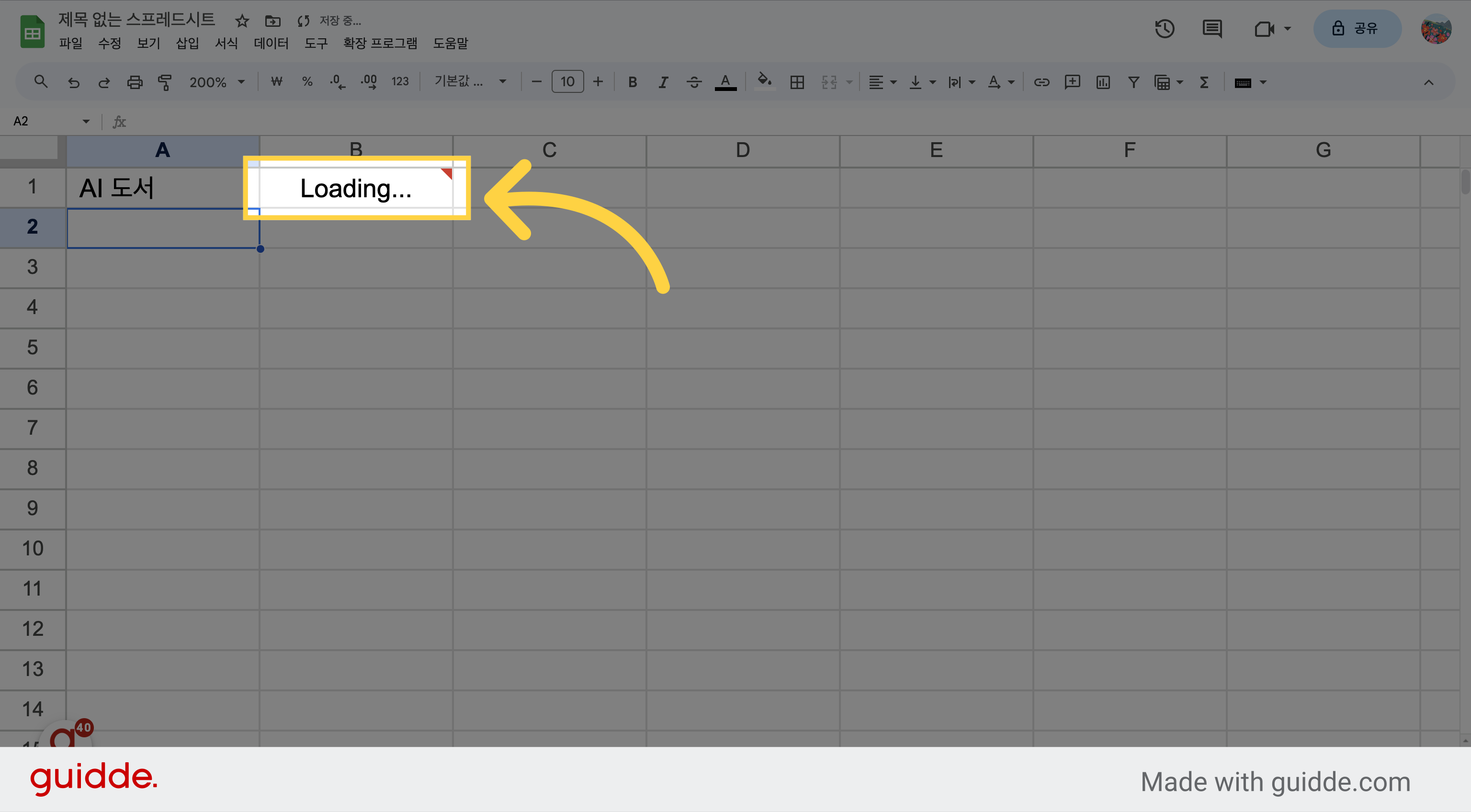Insert link using the chain icon
The width and height of the screenshot is (1471, 812).
(1041, 82)
